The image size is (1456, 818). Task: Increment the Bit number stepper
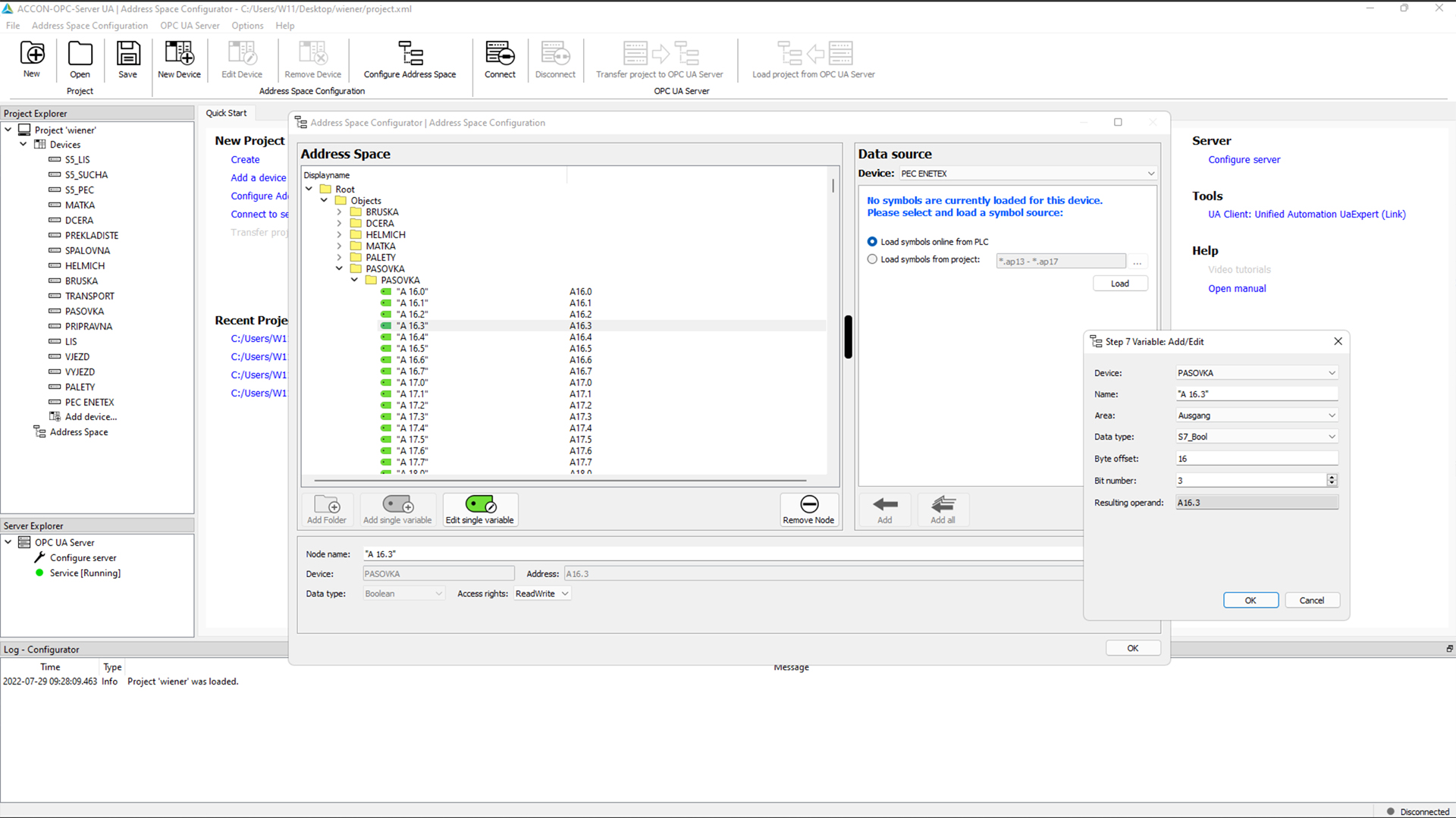[x=1332, y=478]
